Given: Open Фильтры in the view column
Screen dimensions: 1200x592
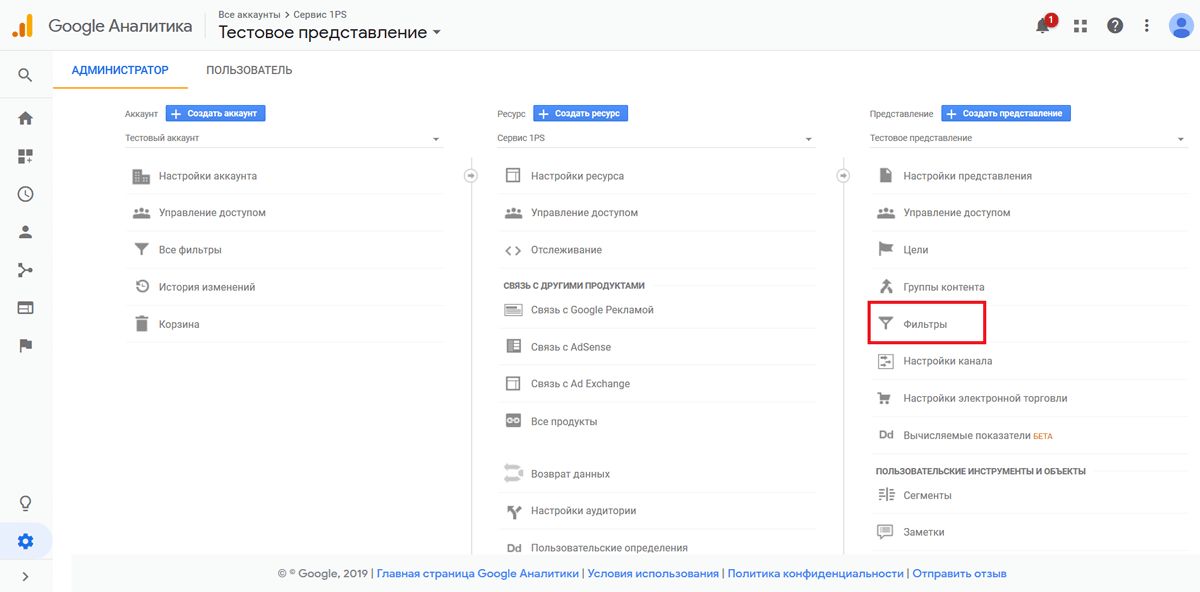Looking at the screenshot, I should (x=925, y=324).
